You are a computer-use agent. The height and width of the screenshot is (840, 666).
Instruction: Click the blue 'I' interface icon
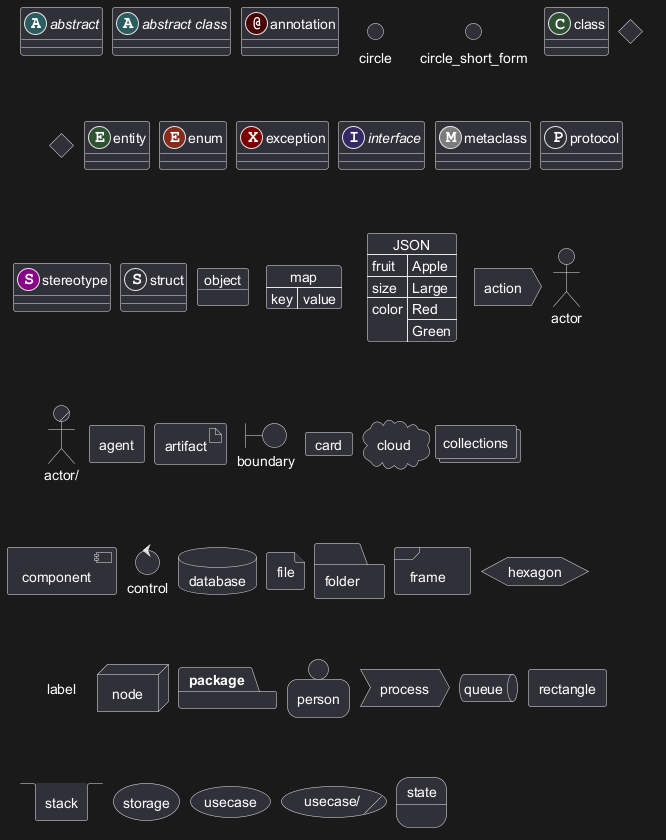click(353, 138)
